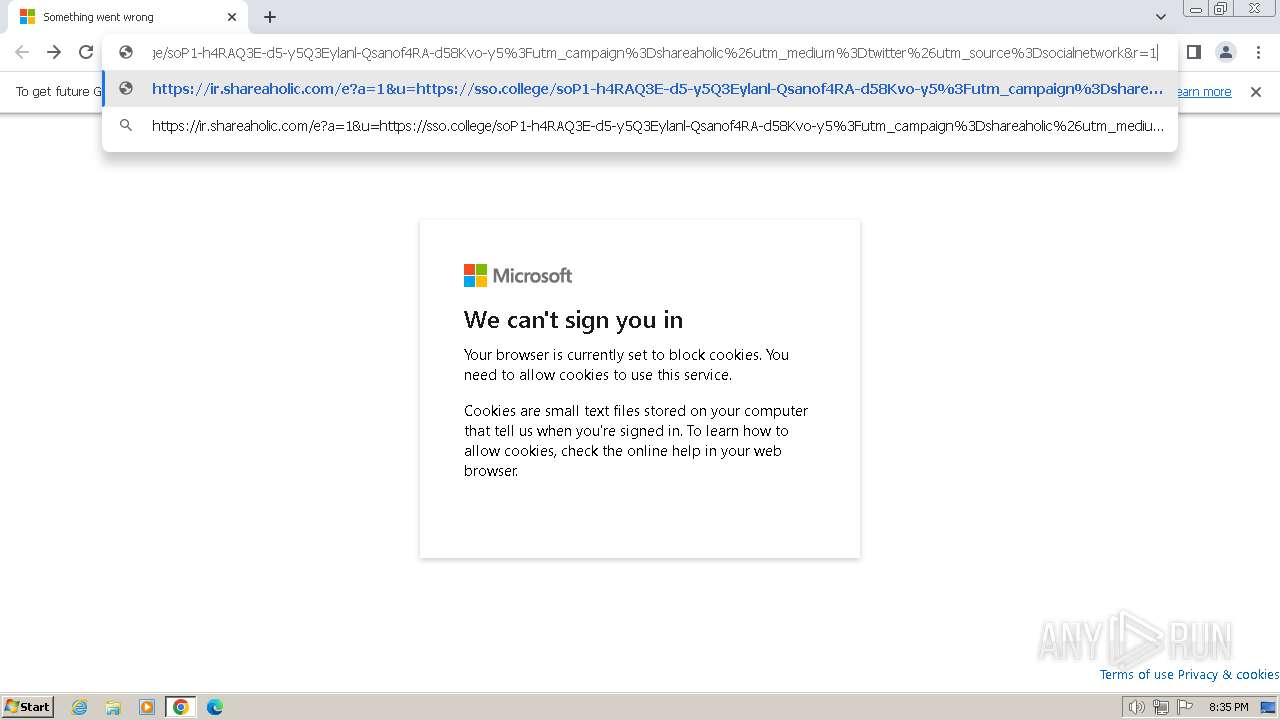Click in the address bar URL field
The width and height of the screenshot is (1280, 720).
click(654, 52)
